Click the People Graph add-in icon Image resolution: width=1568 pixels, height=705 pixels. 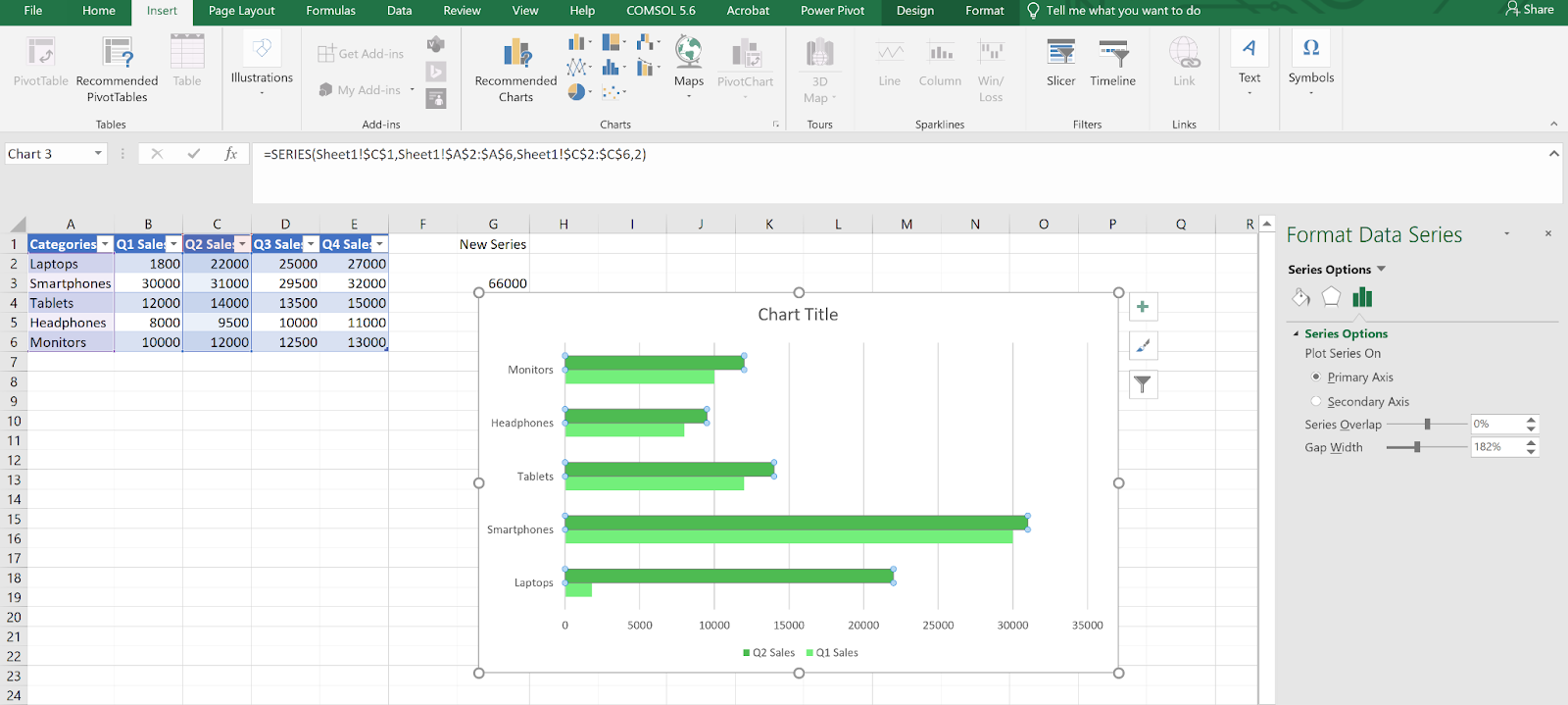click(436, 98)
